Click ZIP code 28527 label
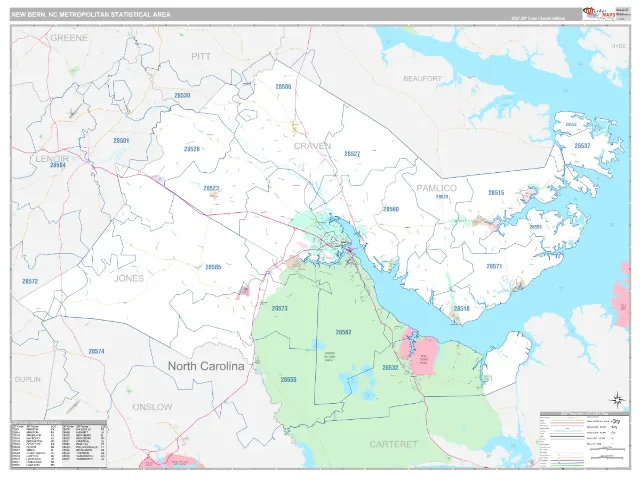The height and width of the screenshot is (480, 640). click(352, 154)
